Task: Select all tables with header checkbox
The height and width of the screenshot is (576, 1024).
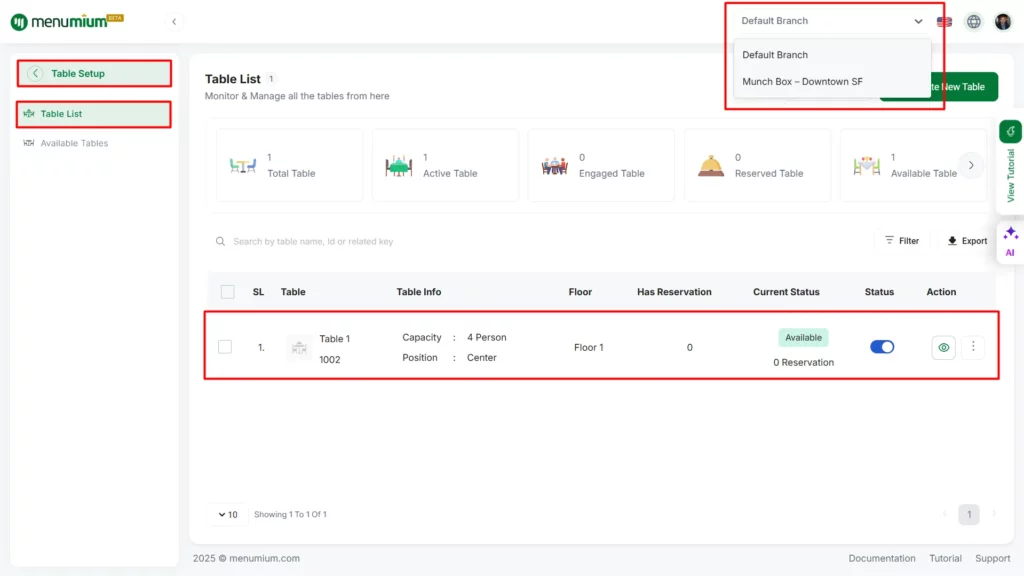Action: click(227, 292)
